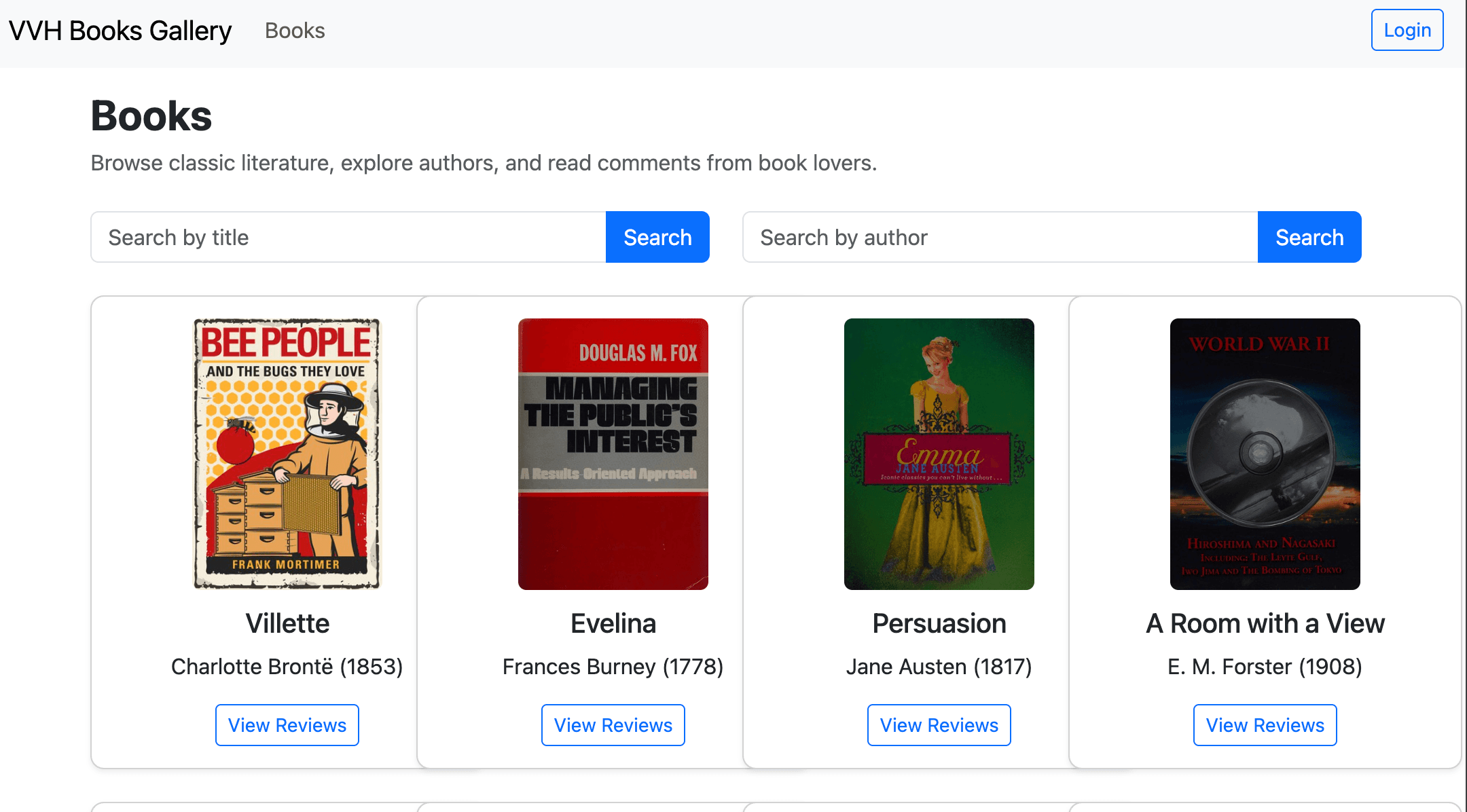Image resolution: width=1467 pixels, height=812 pixels.
Task: View Reviews for A Room with a View
Action: 1265,725
